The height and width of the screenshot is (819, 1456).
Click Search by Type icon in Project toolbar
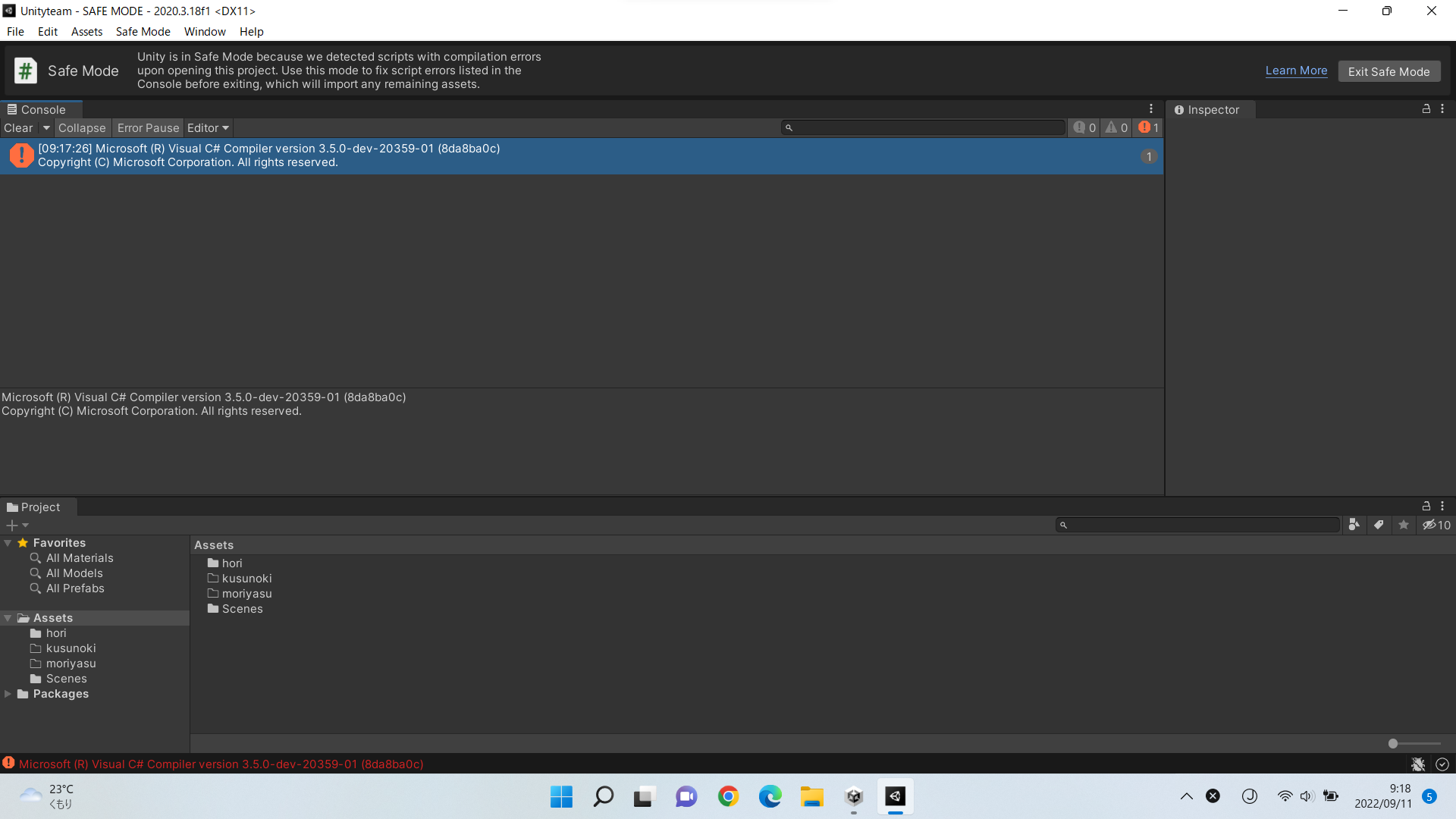click(x=1354, y=525)
